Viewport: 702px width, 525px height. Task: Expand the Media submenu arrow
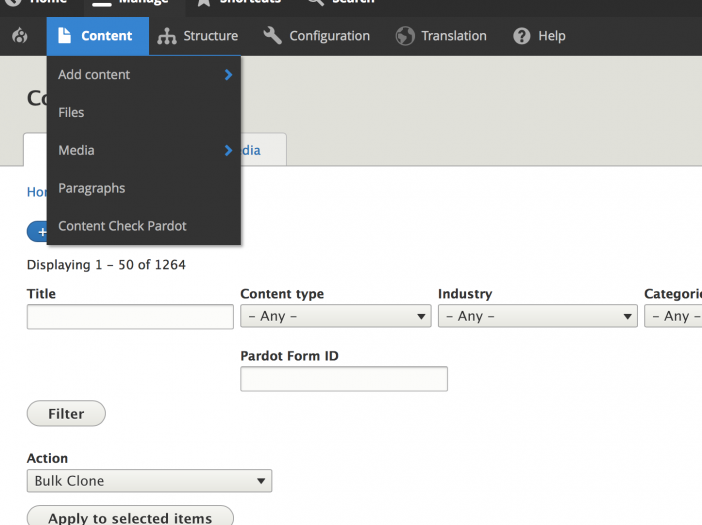coord(229,151)
